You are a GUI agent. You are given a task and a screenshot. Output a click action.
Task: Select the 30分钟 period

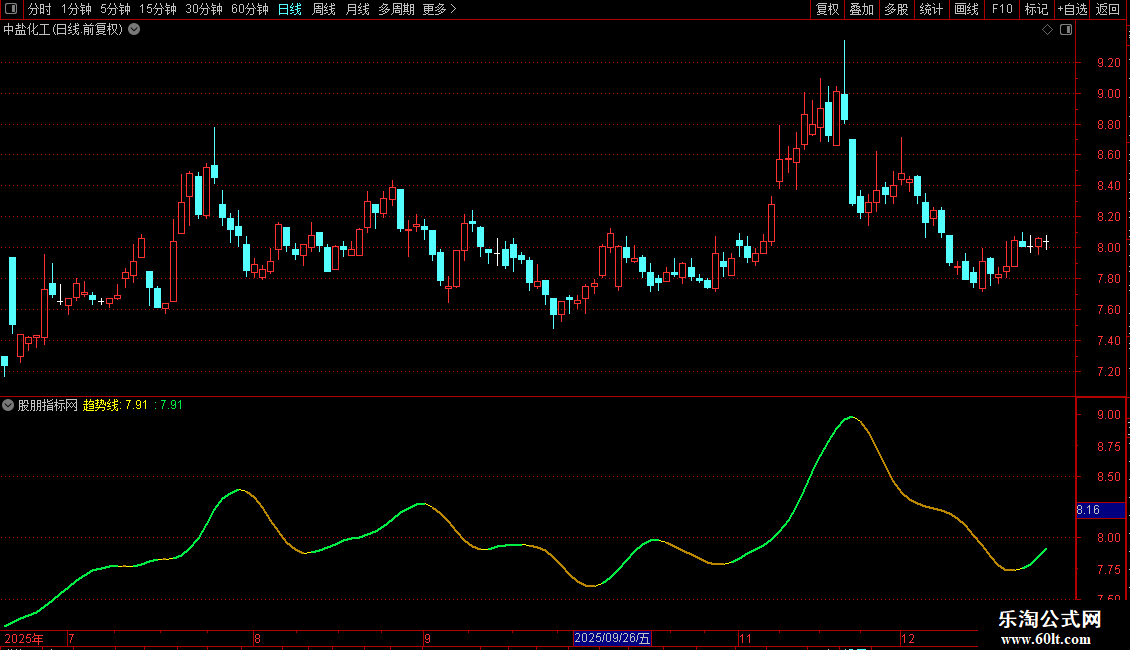click(204, 9)
